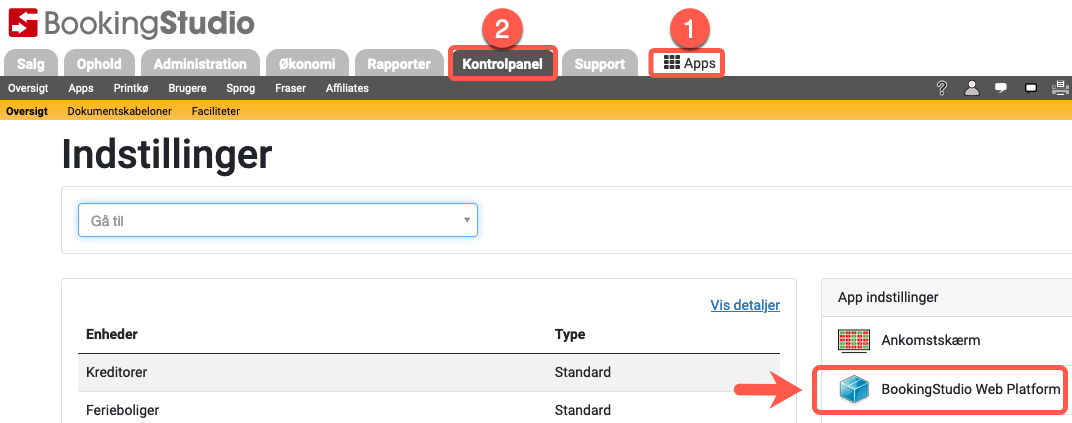
Task: Open the Gå til dropdown
Action: click(278, 220)
